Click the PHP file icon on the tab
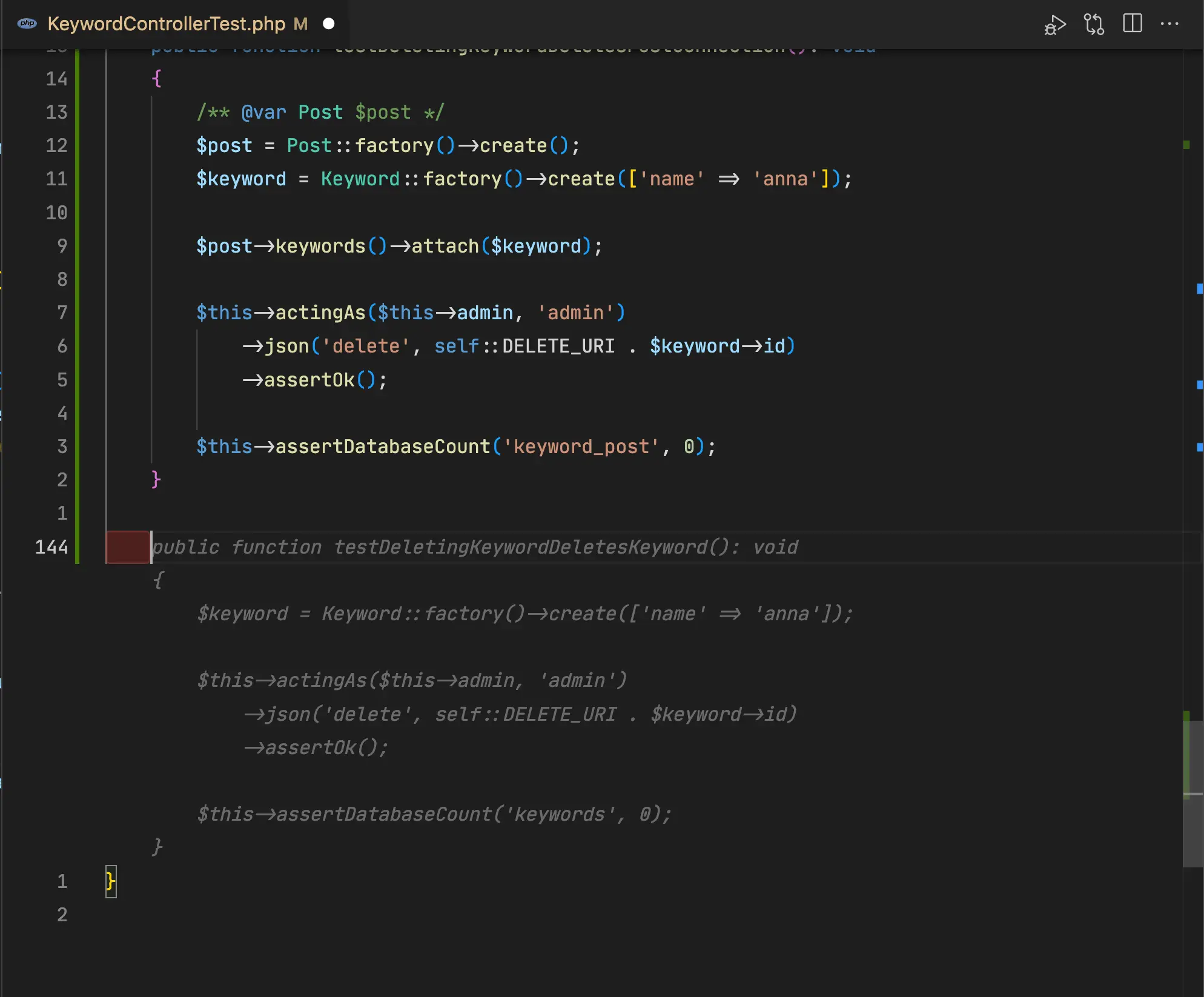Screen dimensions: 1204x997 (x=27, y=24)
